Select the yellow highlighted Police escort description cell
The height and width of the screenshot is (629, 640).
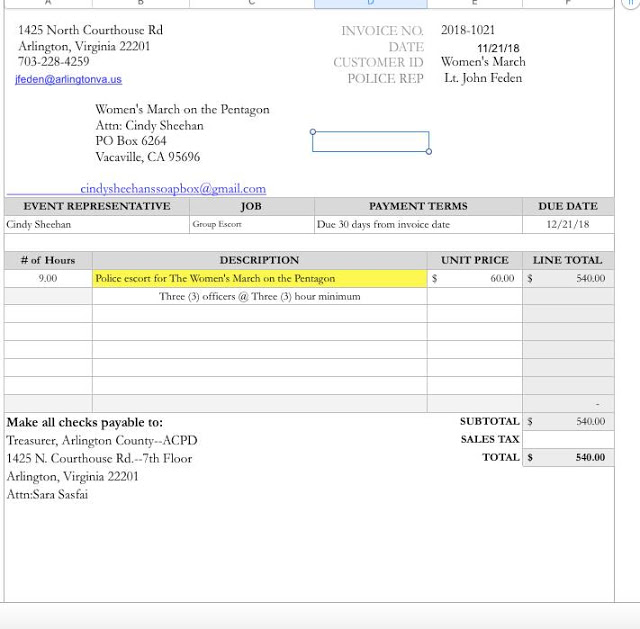tap(260, 278)
